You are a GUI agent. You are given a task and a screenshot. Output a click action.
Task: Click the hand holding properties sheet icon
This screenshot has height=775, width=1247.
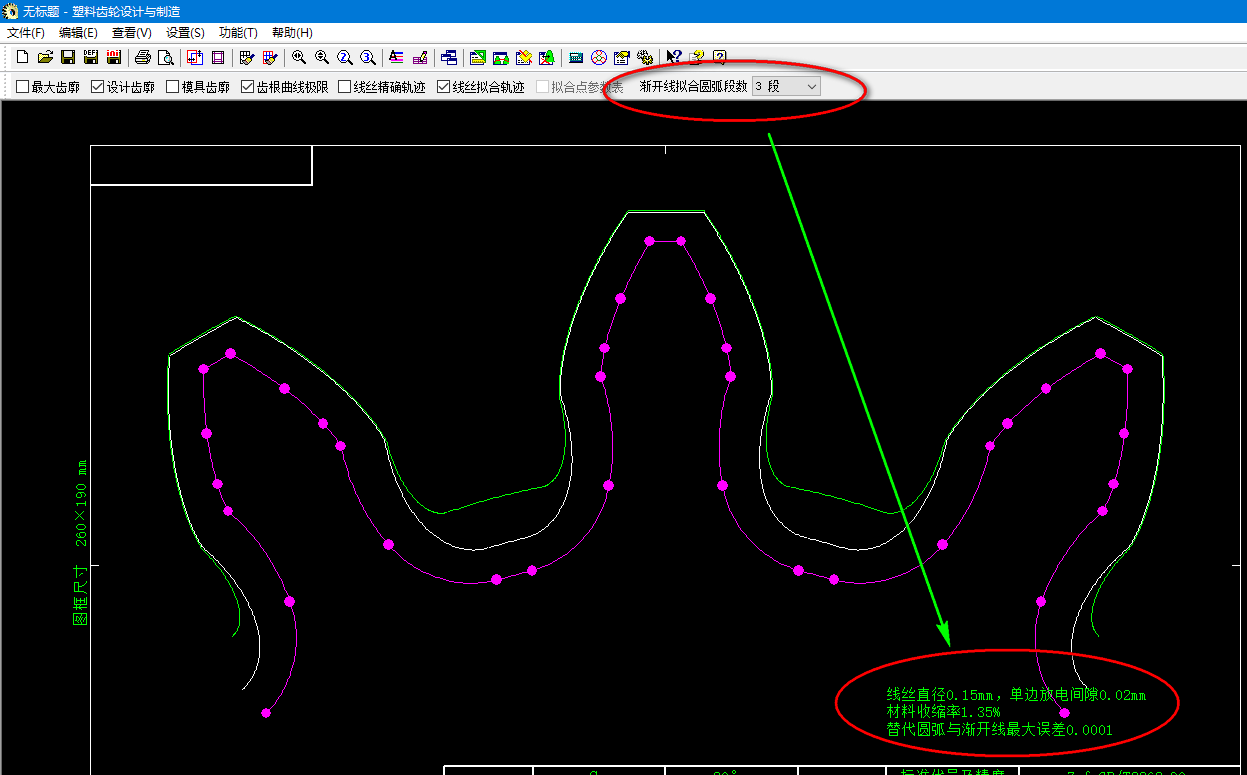[x=622, y=57]
